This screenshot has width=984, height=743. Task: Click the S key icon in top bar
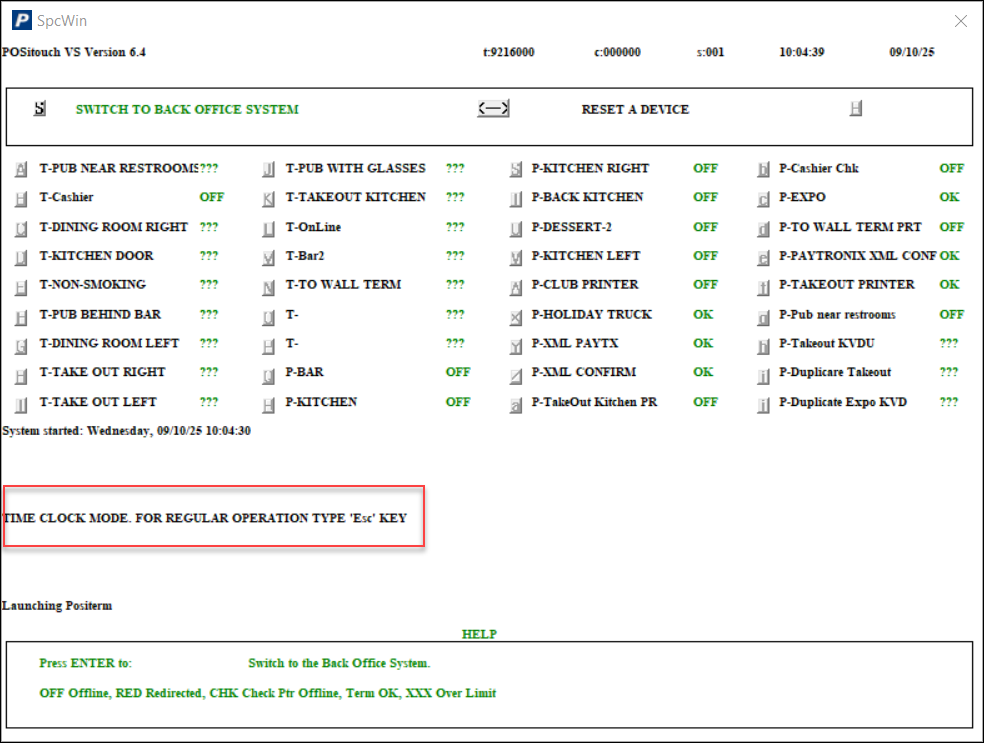[x=39, y=109]
